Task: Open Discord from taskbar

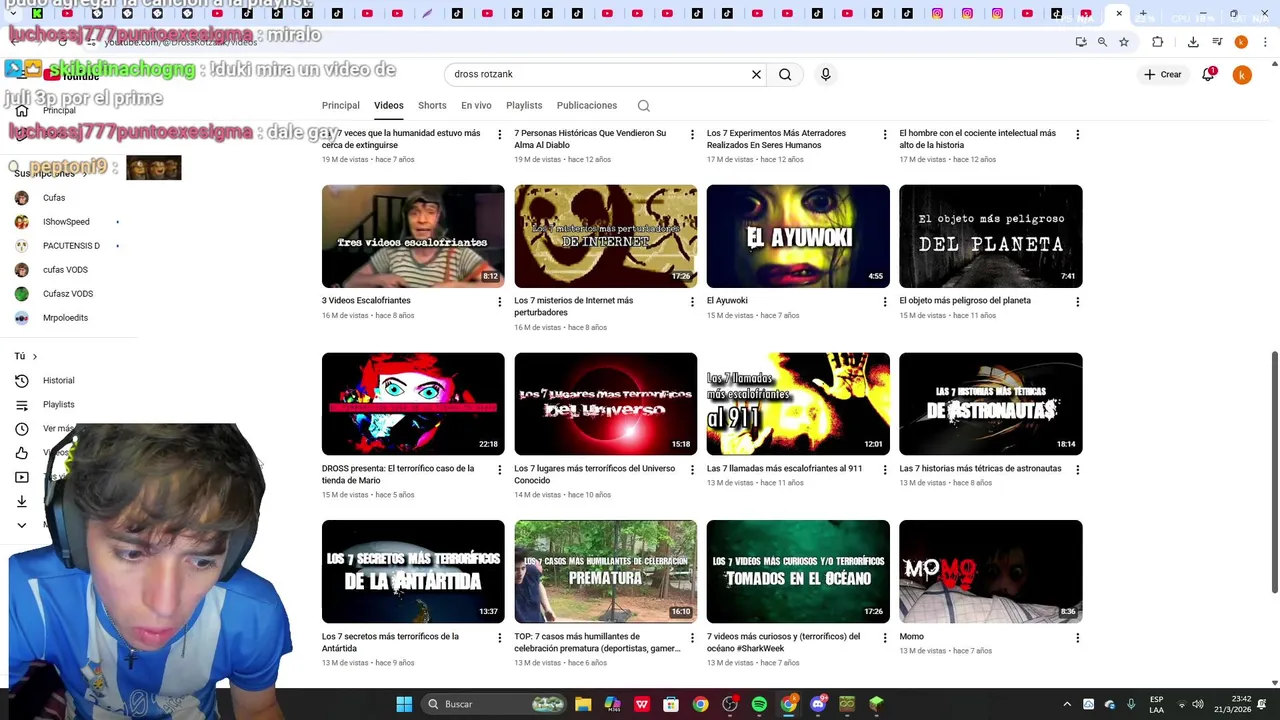Action: 818,704
